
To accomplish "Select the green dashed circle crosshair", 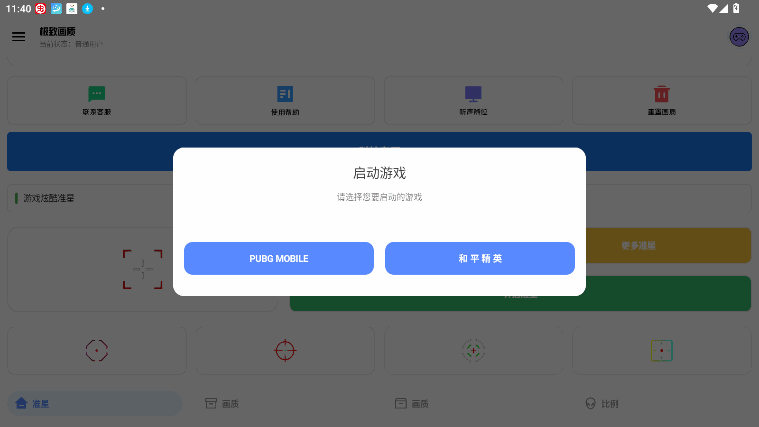I will 473,351.
